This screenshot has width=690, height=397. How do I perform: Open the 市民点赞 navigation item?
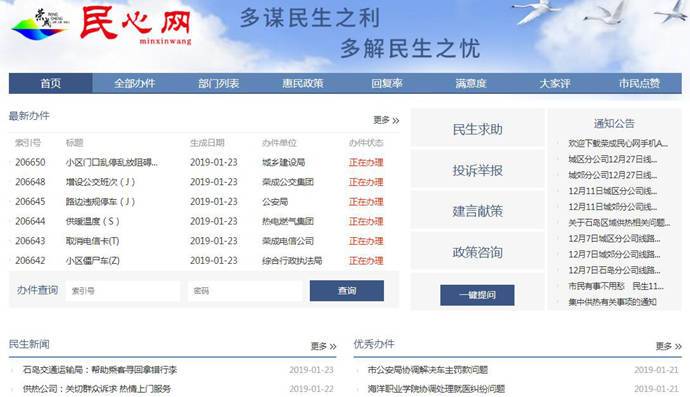(639, 83)
